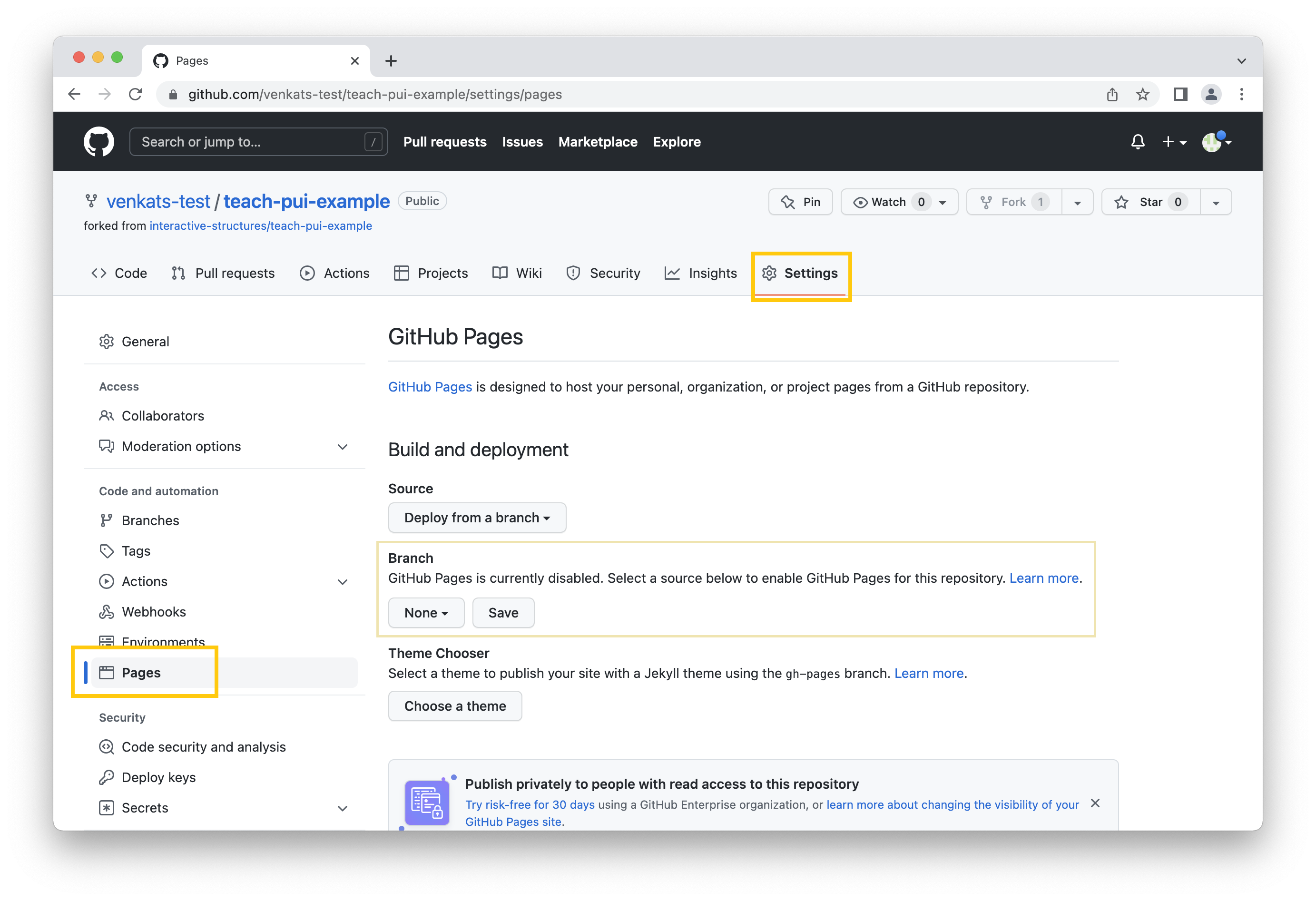
Task: Go forward using the browser forward arrow
Action: click(x=105, y=94)
